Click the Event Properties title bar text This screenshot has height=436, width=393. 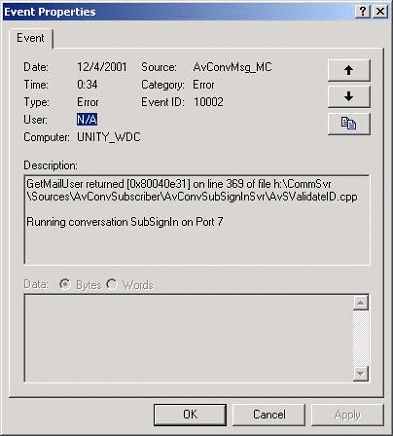pyautogui.click(x=50, y=12)
